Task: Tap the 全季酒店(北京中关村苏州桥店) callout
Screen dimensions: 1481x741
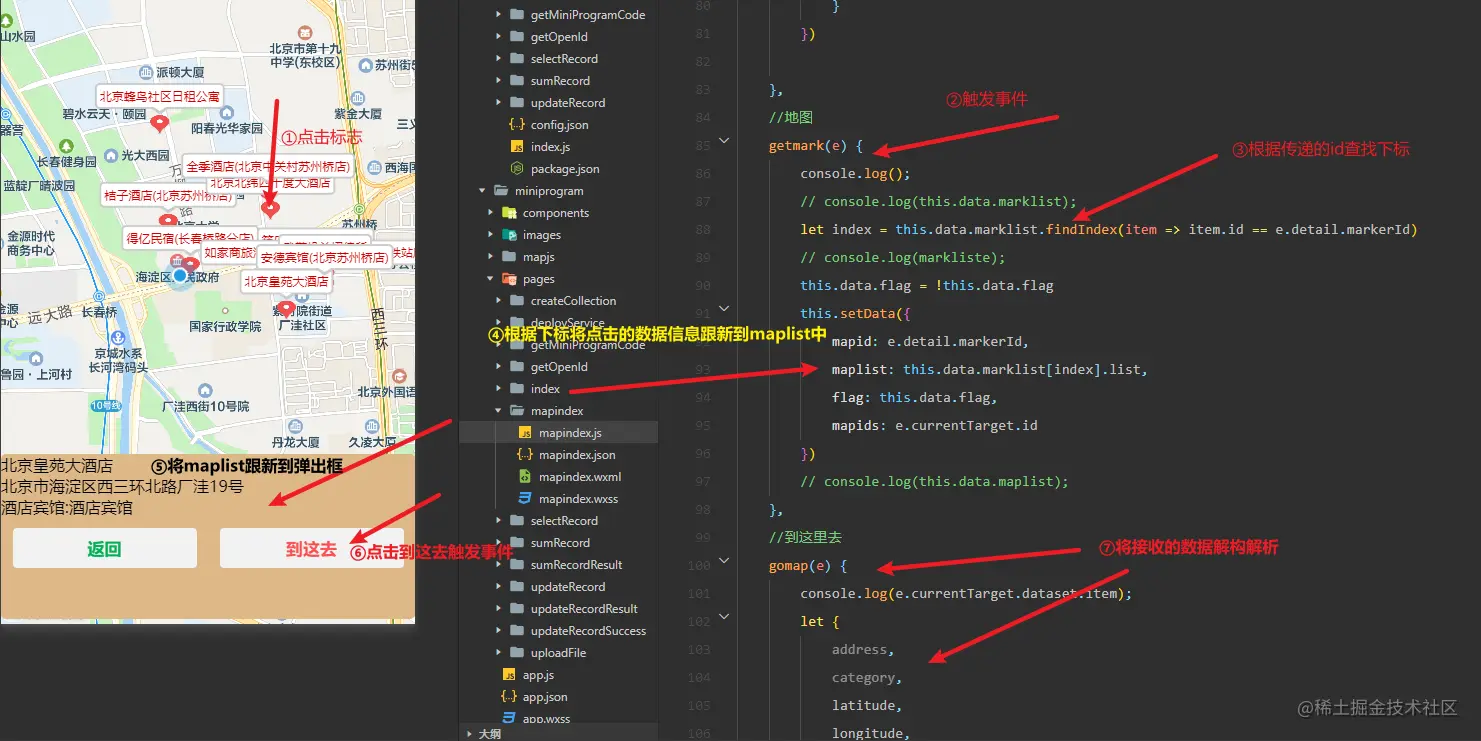Action: click(269, 167)
